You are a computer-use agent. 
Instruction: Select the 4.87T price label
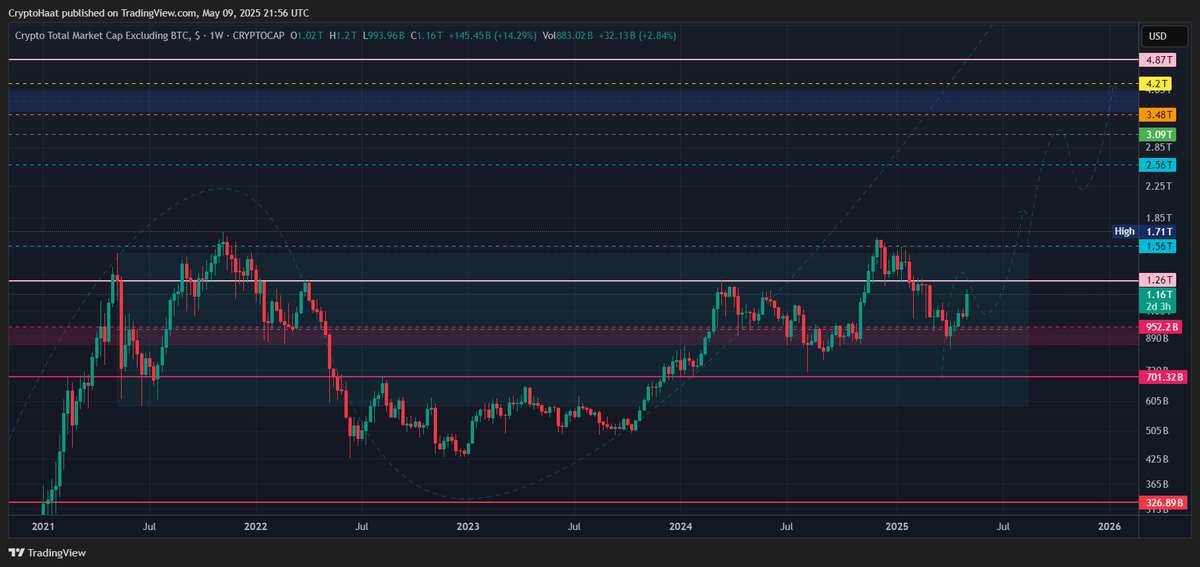(x=1158, y=60)
